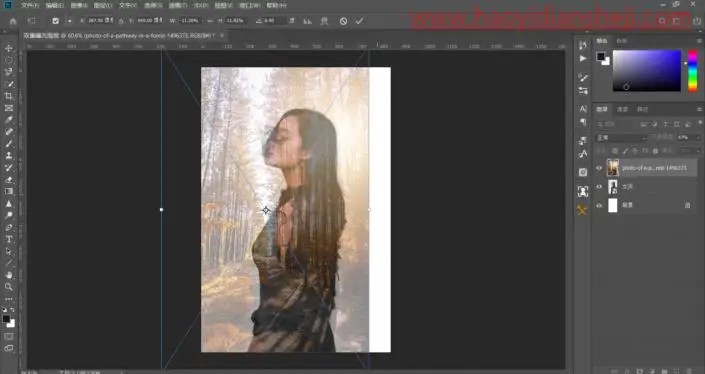Select the Path Selection tool
The image size is (705, 374).
pos(9,251)
